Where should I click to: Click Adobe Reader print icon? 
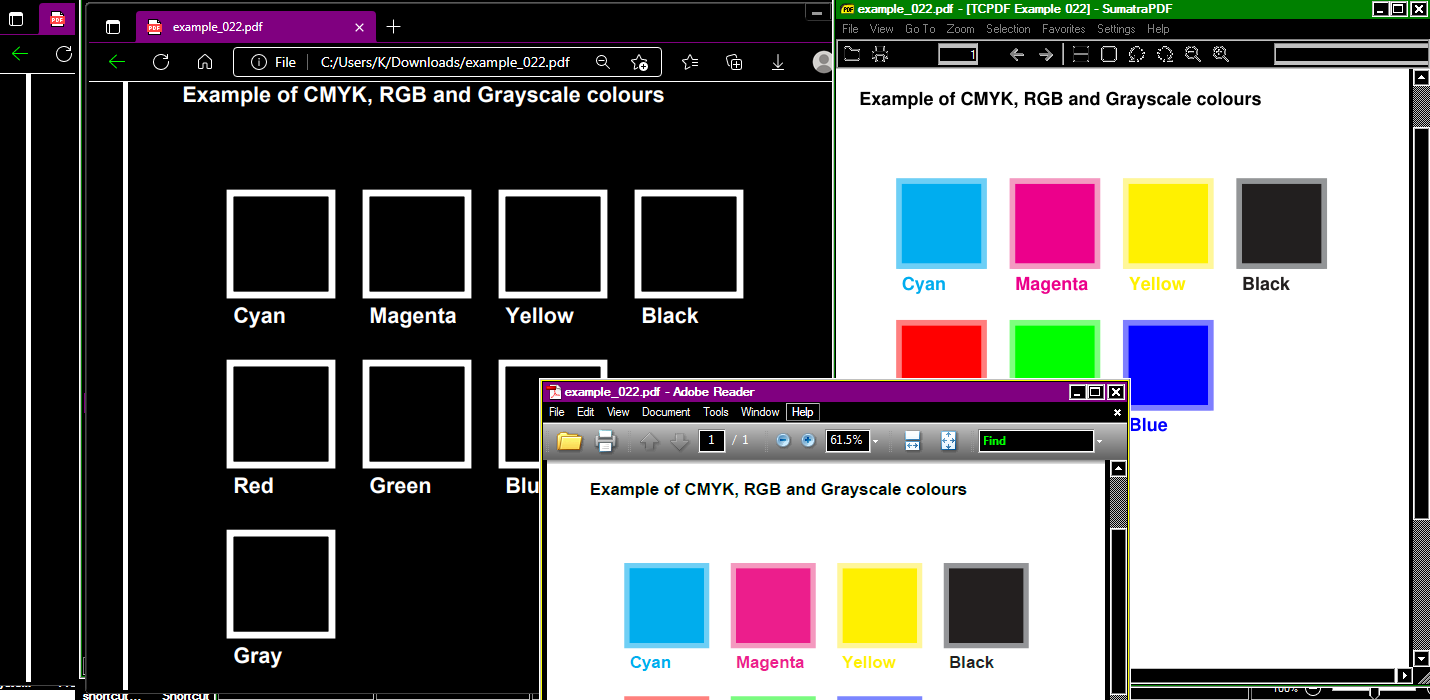click(605, 441)
